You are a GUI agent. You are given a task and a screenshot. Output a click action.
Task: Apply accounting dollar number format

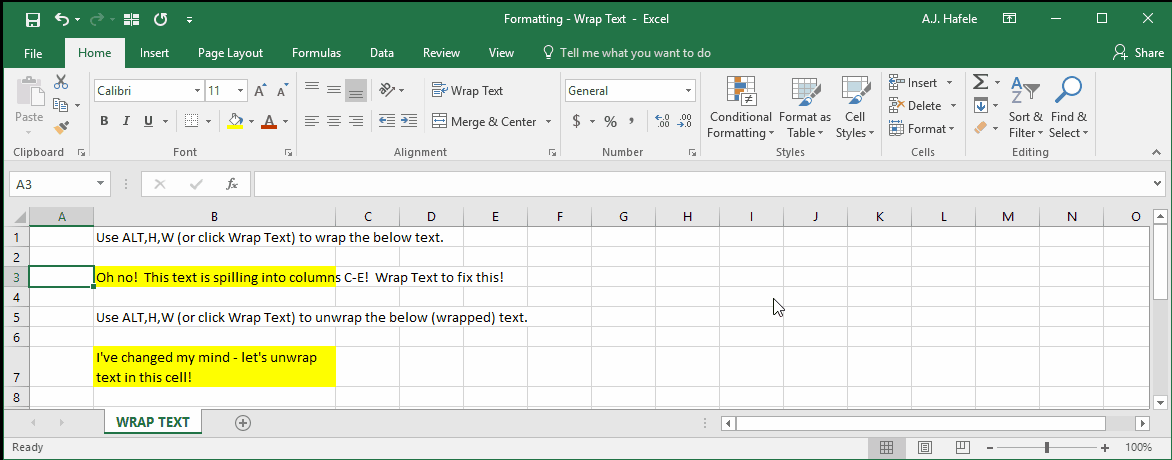[x=576, y=121]
